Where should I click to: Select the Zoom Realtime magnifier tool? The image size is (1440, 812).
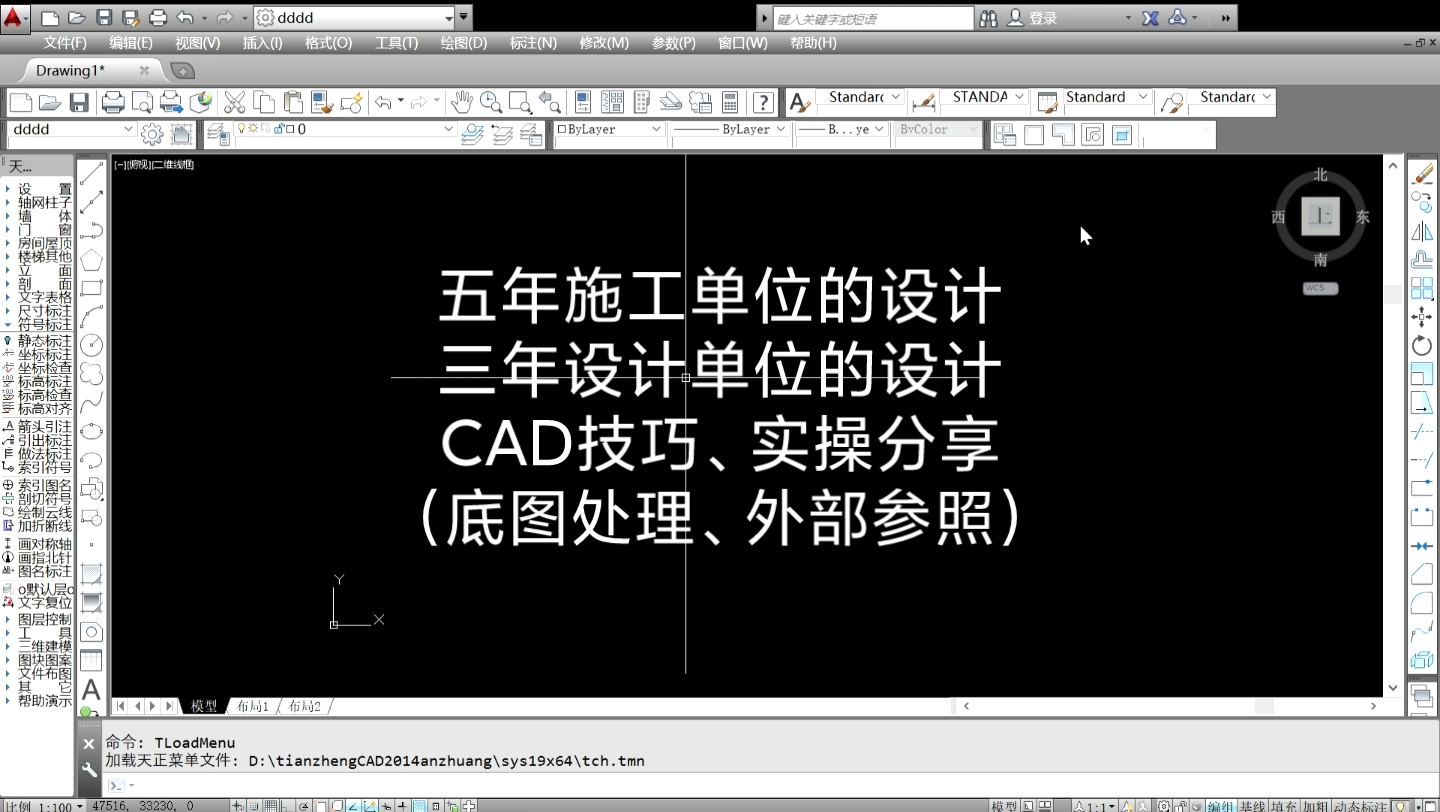point(490,102)
